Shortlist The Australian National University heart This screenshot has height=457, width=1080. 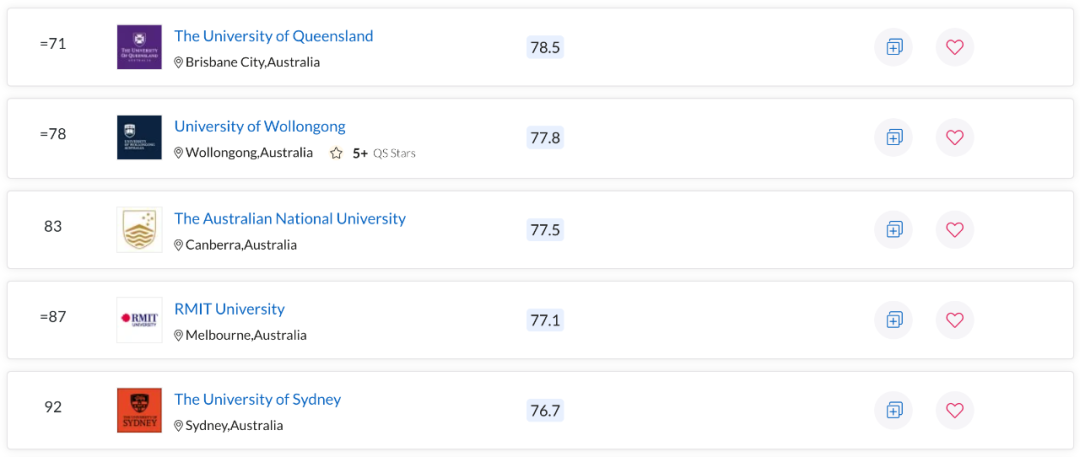click(x=954, y=229)
